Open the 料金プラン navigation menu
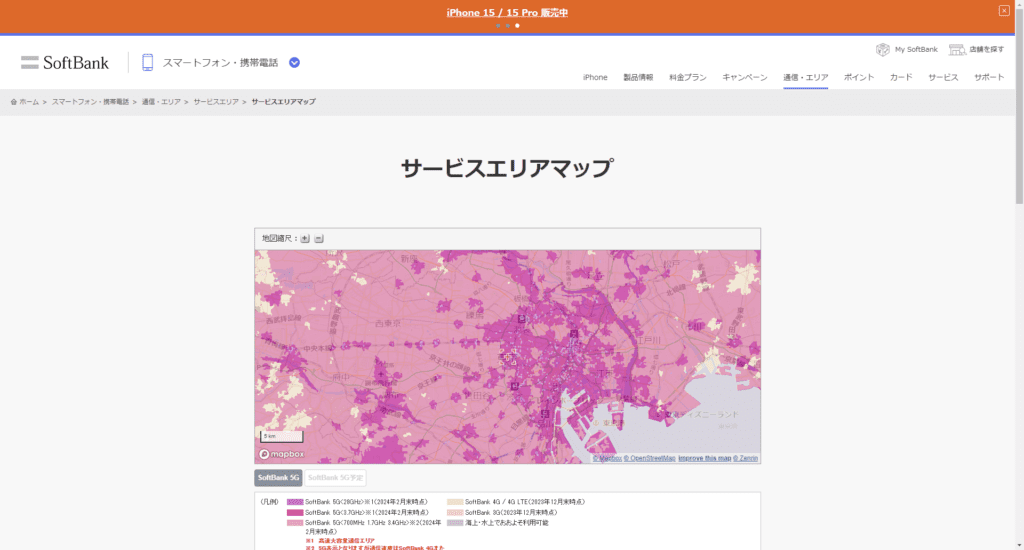 point(688,77)
